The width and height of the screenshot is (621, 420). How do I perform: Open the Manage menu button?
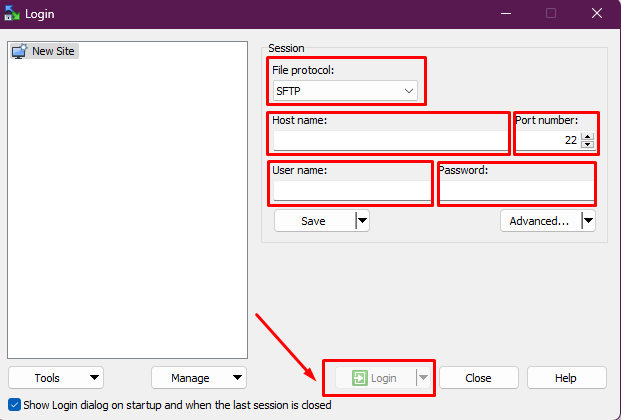[x=198, y=378]
